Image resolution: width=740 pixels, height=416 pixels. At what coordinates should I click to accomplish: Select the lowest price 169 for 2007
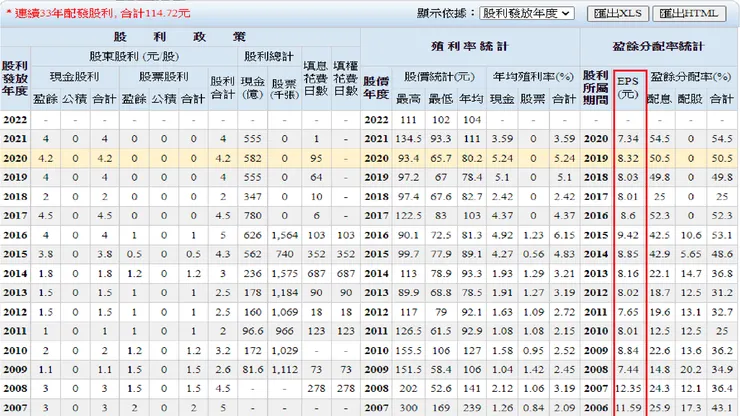tap(440, 408)
